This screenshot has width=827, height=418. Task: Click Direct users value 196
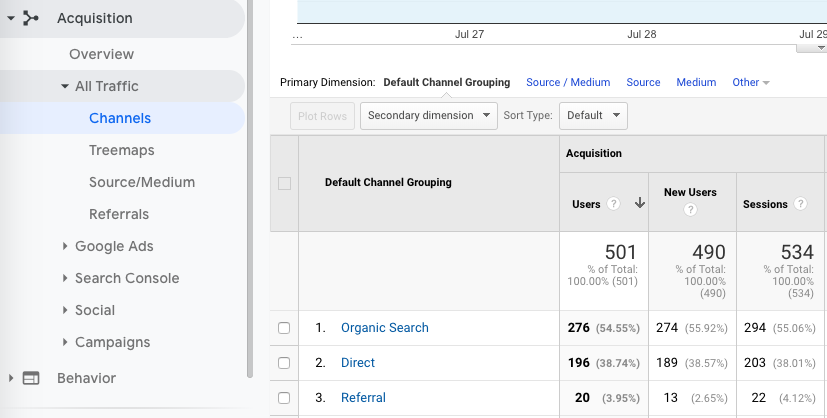[579, 363]
